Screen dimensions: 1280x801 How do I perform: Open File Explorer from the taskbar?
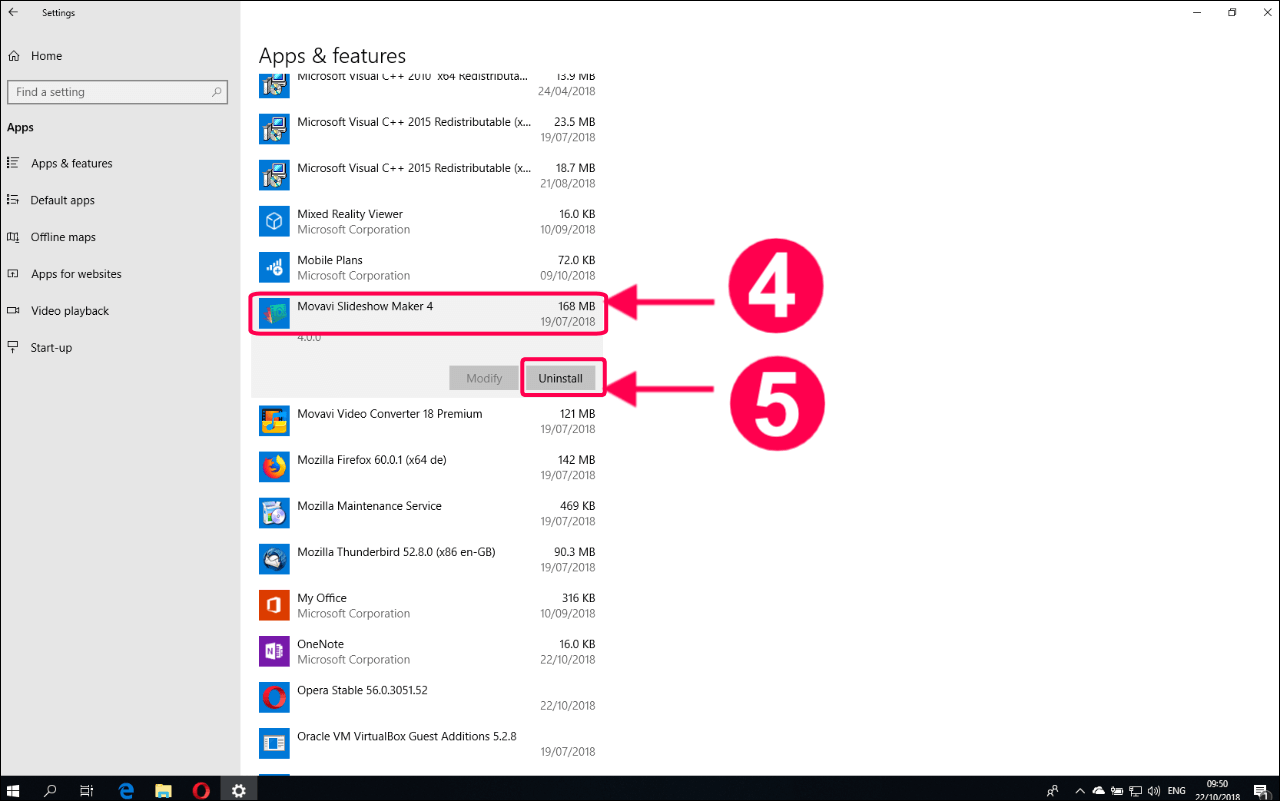coord(163,790)
